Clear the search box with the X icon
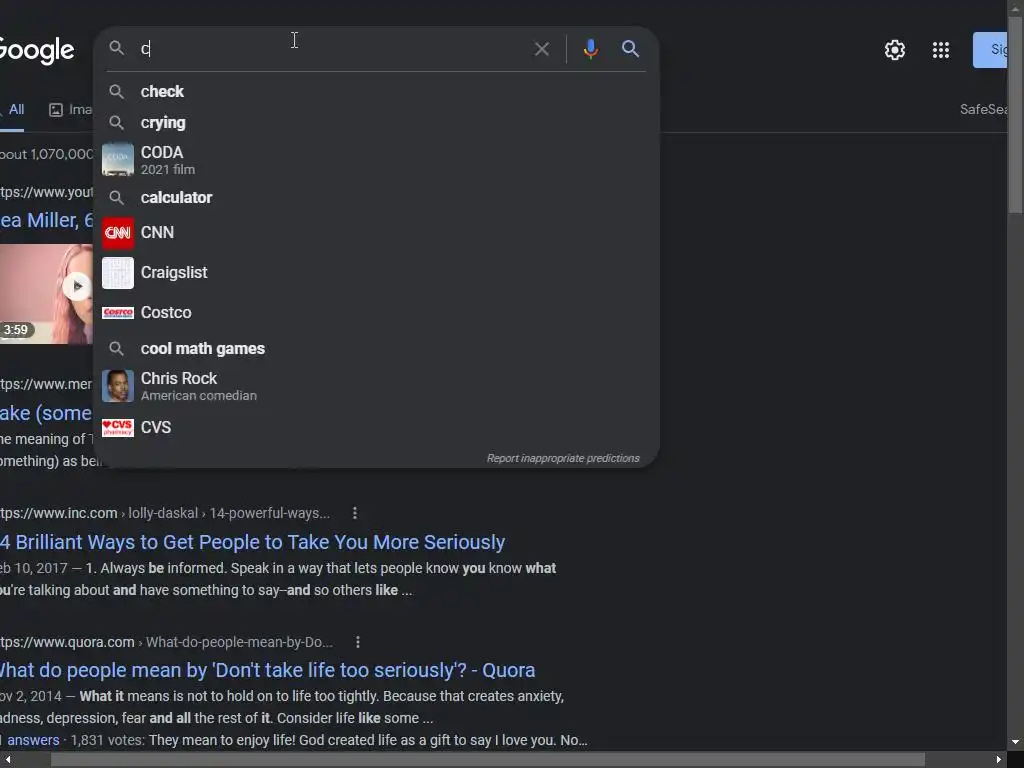The height and width of the screenshot is (768, 1024). (x=541, y=49)
